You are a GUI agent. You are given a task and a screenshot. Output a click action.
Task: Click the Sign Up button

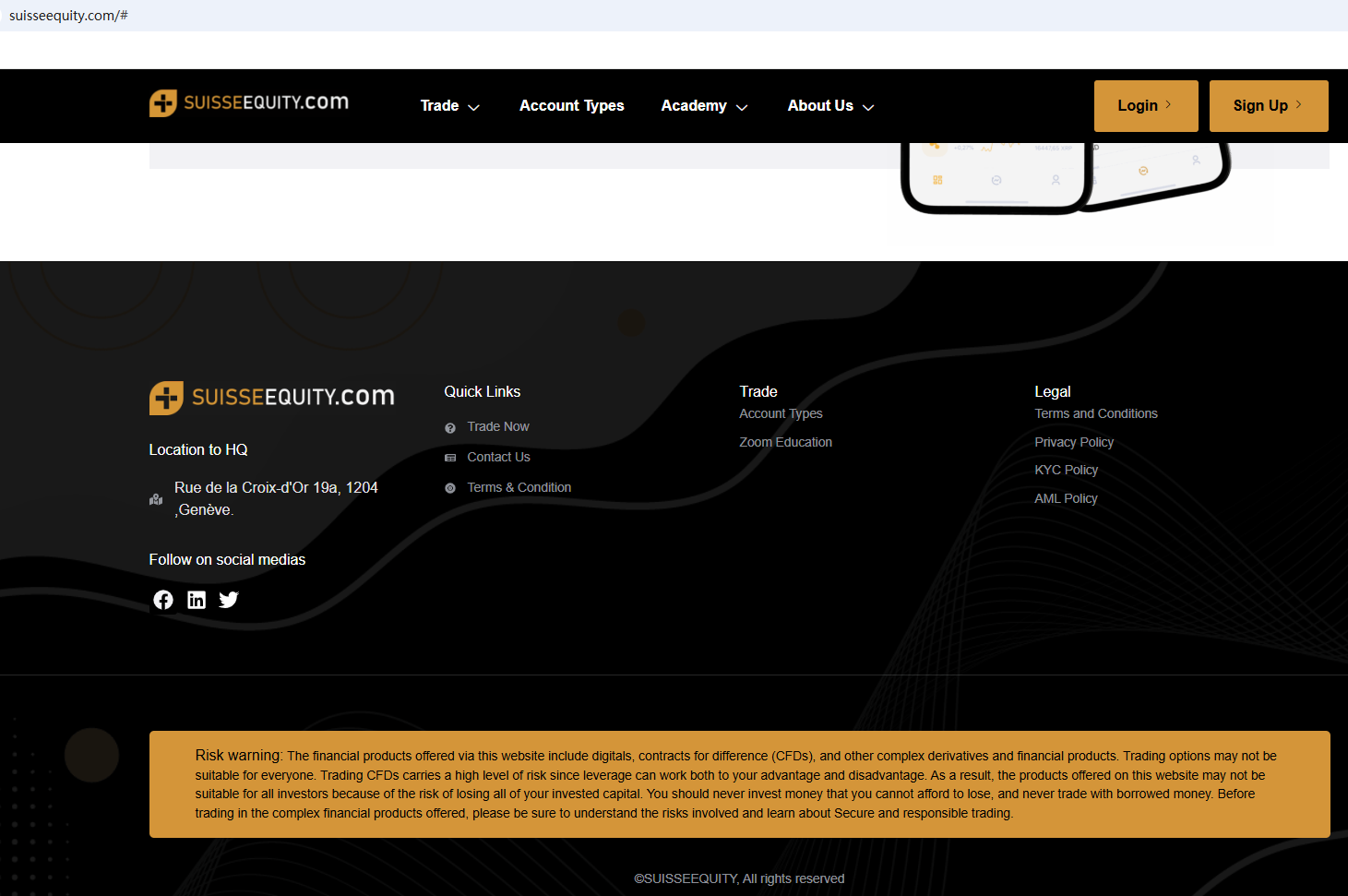pos(1269,106)
